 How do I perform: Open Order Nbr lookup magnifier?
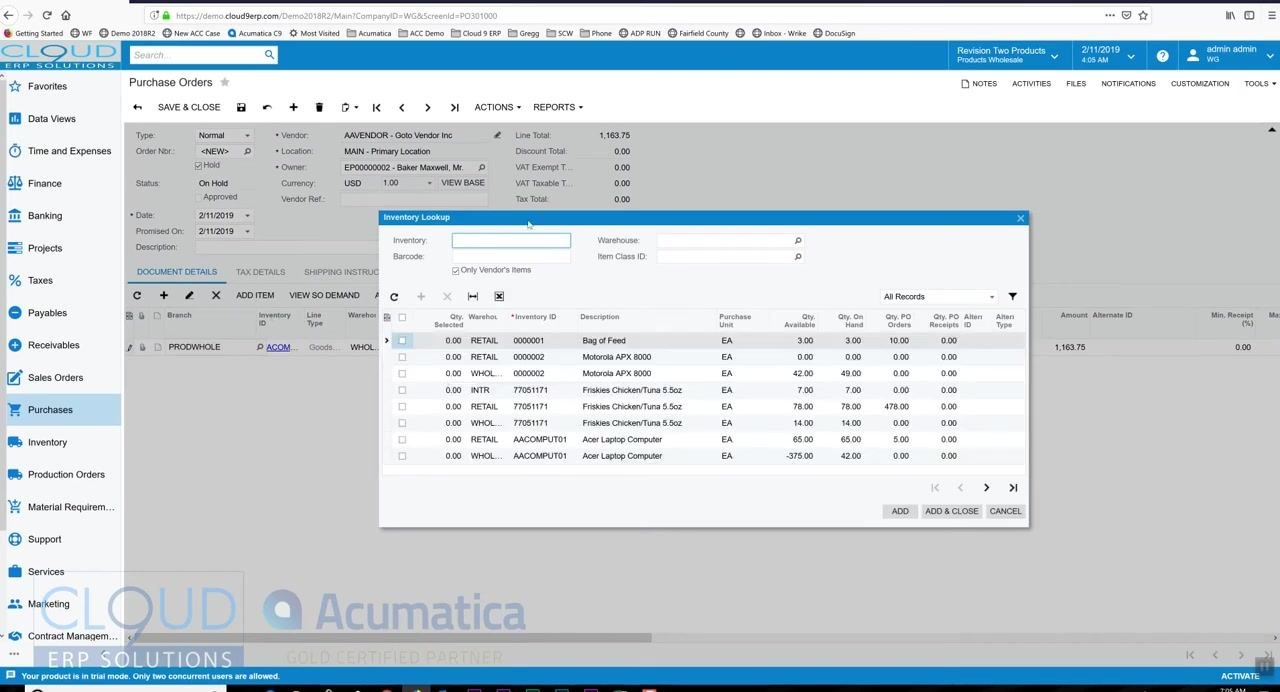(247, 151)
